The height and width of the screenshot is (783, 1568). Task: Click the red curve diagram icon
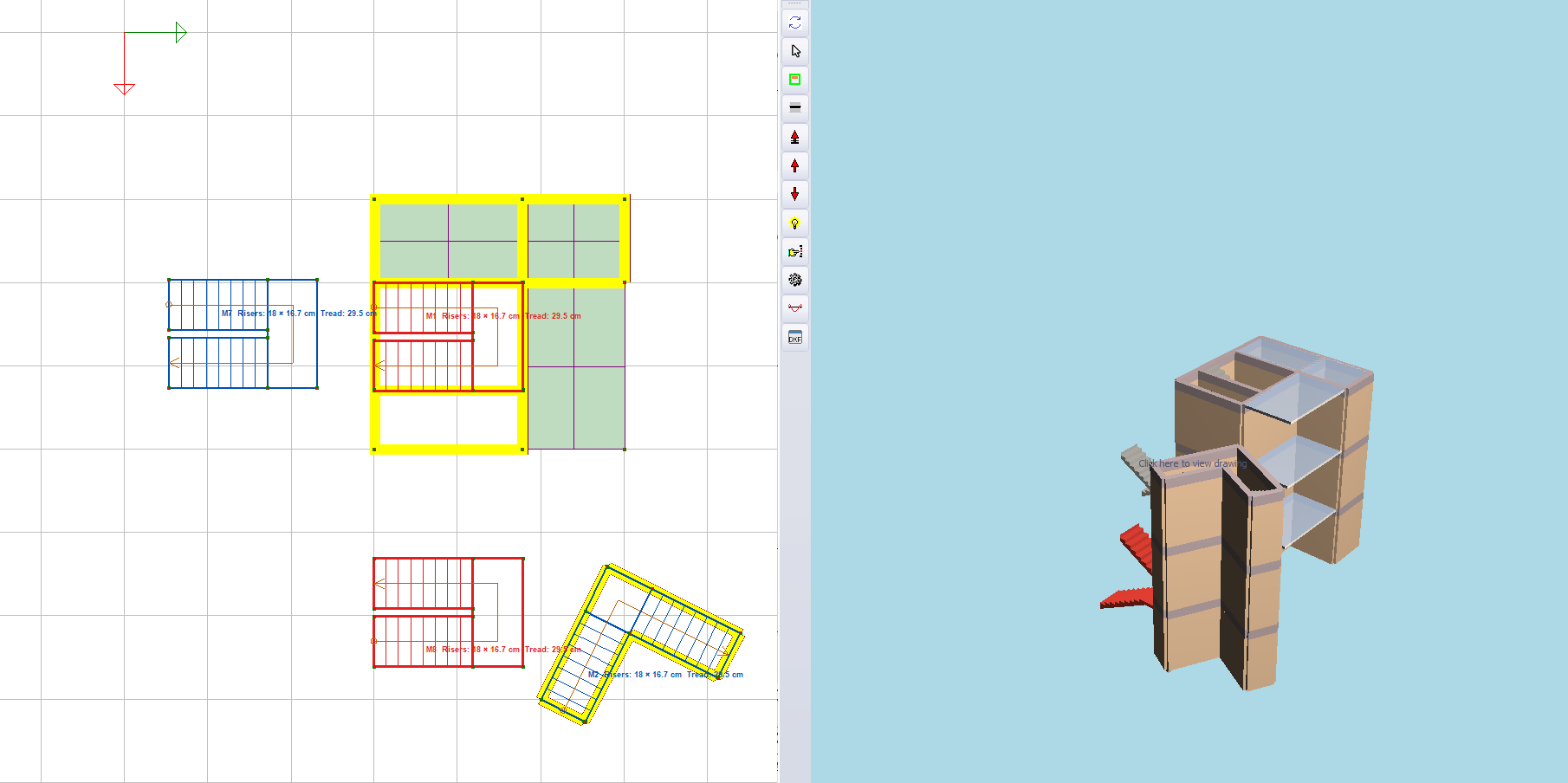(794, 308)
